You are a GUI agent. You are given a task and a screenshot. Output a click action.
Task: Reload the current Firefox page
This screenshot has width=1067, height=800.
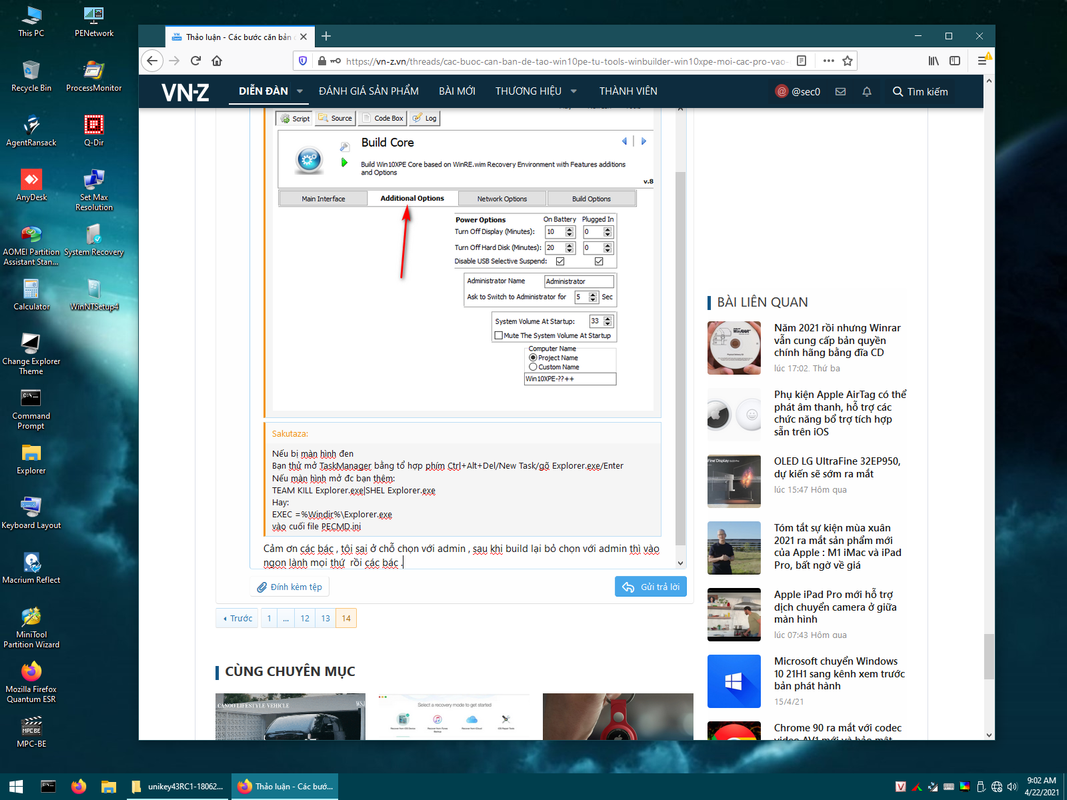[x=195, y=61]
